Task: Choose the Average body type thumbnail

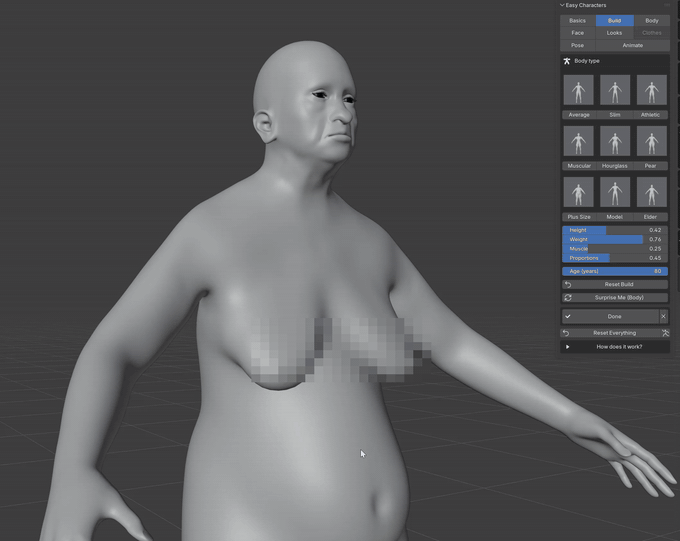Action: [x=579, y=90]
